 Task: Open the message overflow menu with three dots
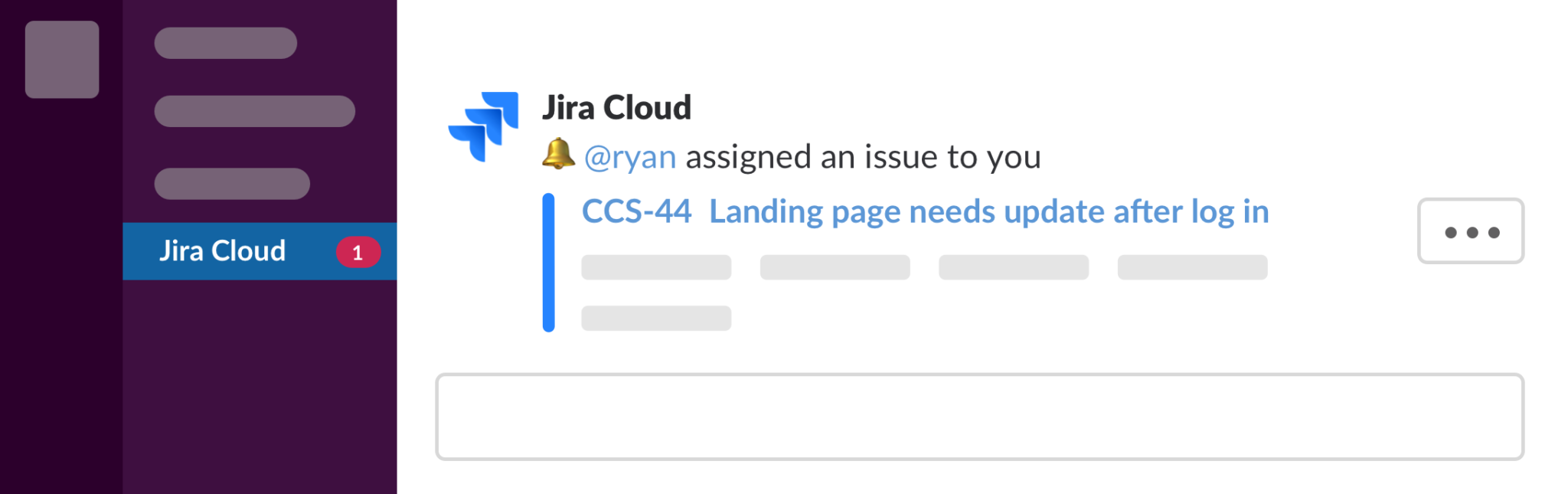1469,231
